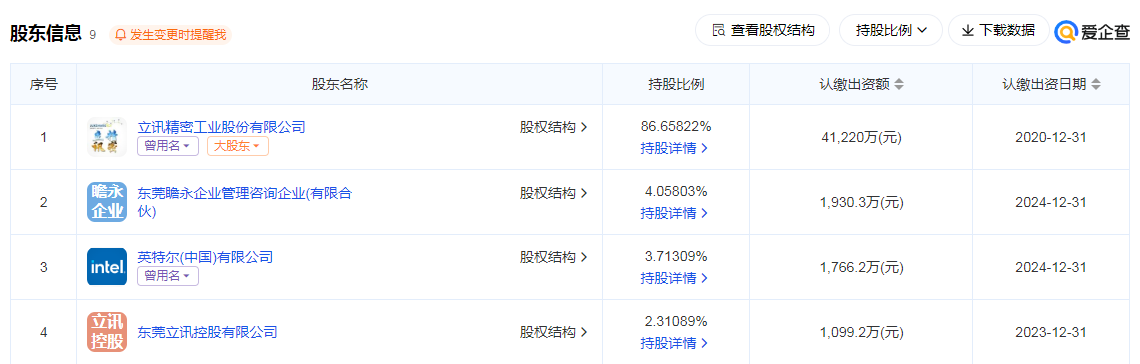Click the 瞻永企业 logo icon

point(107,201)
